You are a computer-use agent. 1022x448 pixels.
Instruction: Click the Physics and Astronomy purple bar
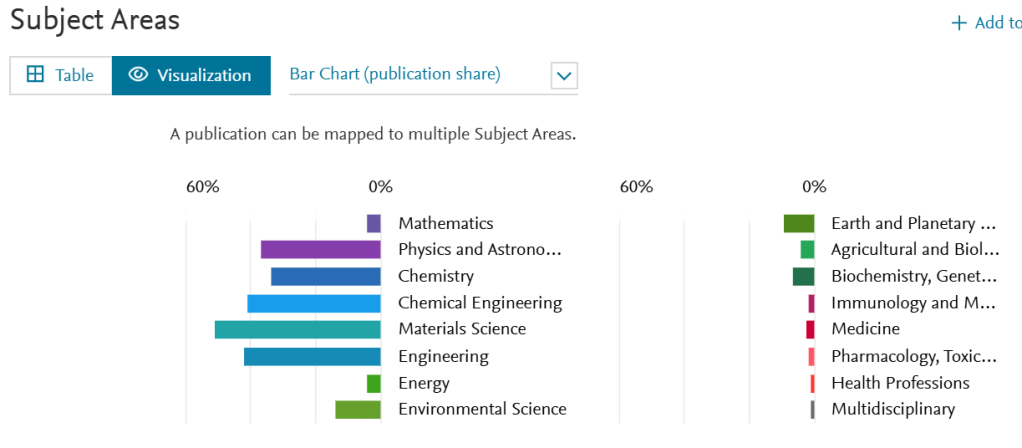320,249
